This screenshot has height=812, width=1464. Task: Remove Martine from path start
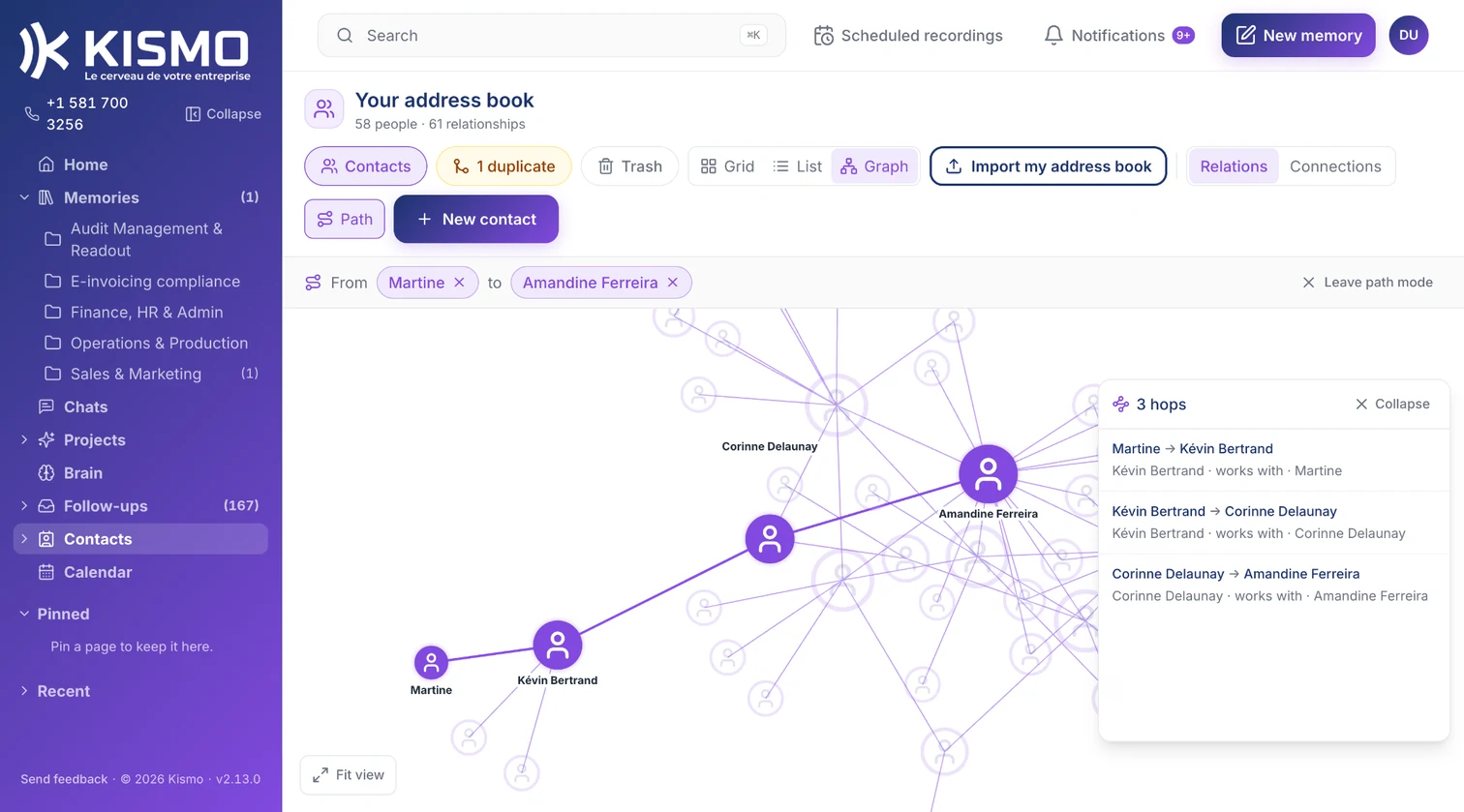pyautogui.click(x=460, y=283)
